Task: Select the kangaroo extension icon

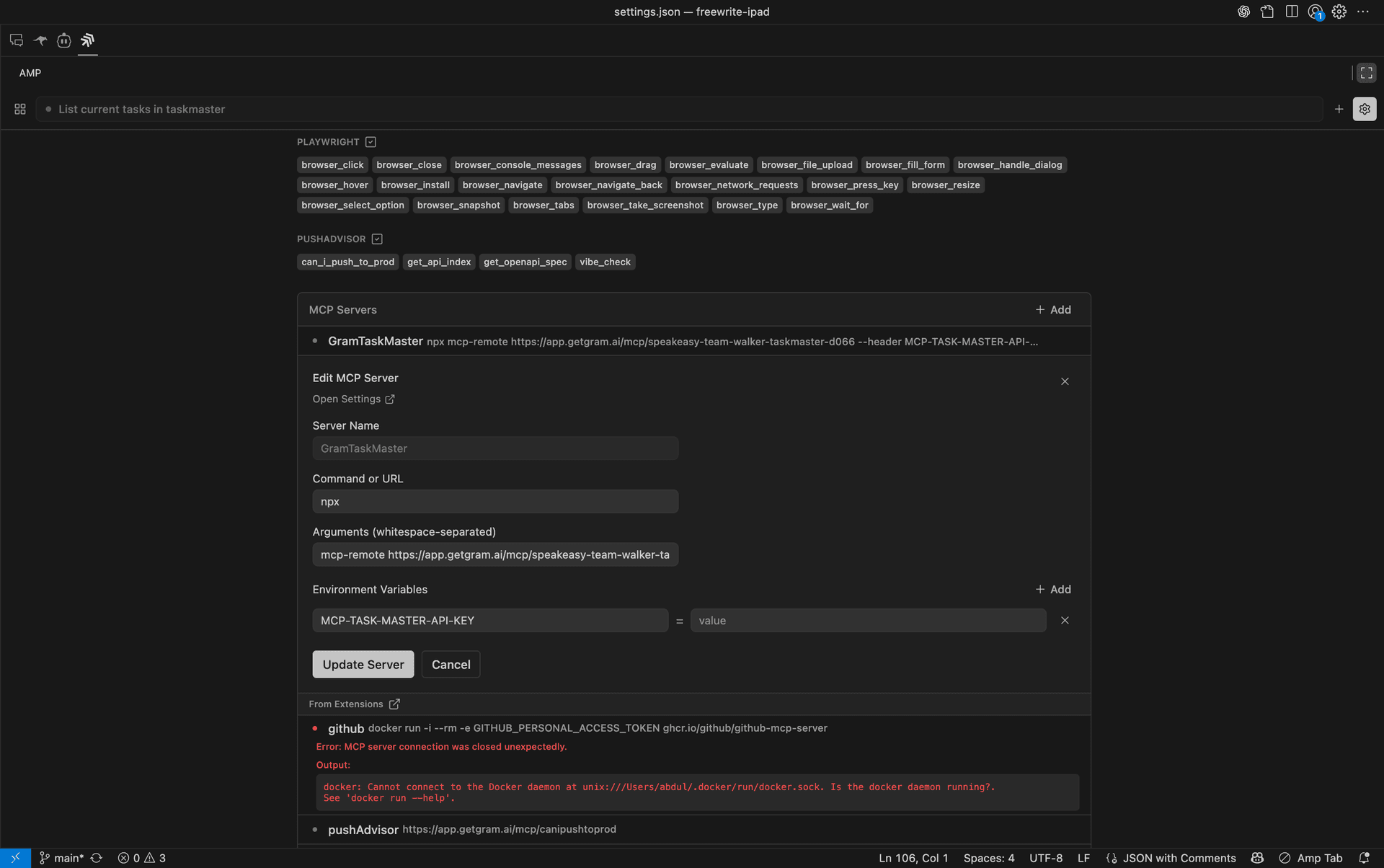Action: pos(40,40)
